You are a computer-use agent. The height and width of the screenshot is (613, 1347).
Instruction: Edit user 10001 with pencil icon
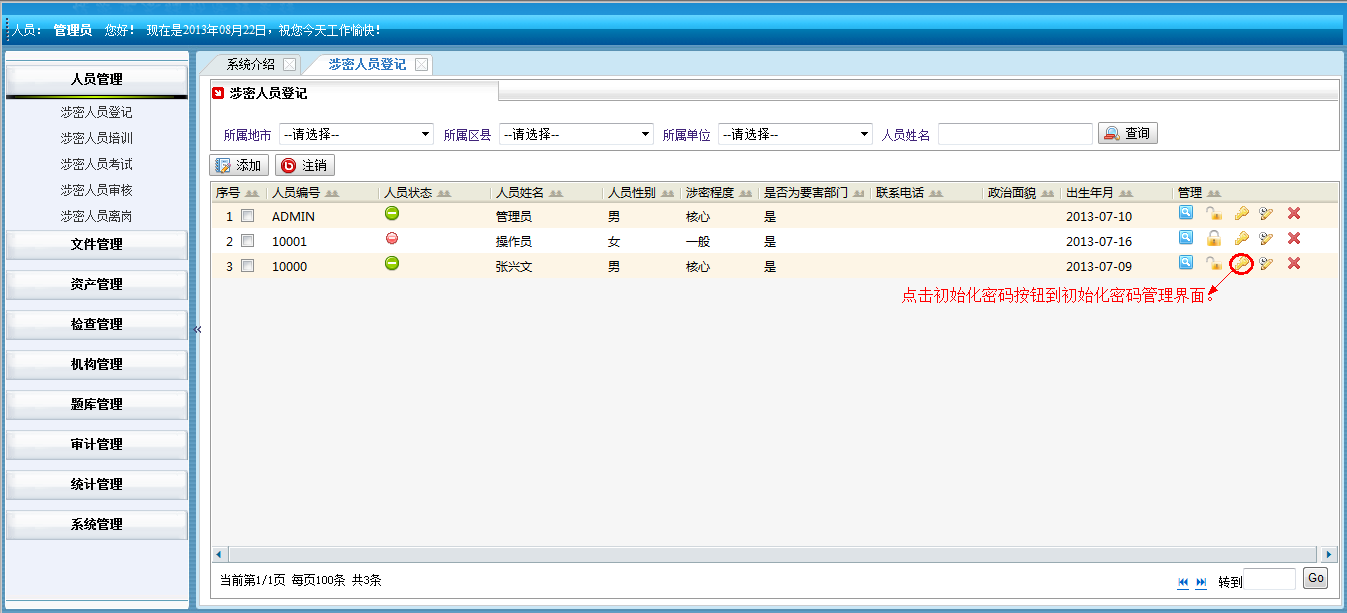pyautogui.click(x=1266, y=238)
